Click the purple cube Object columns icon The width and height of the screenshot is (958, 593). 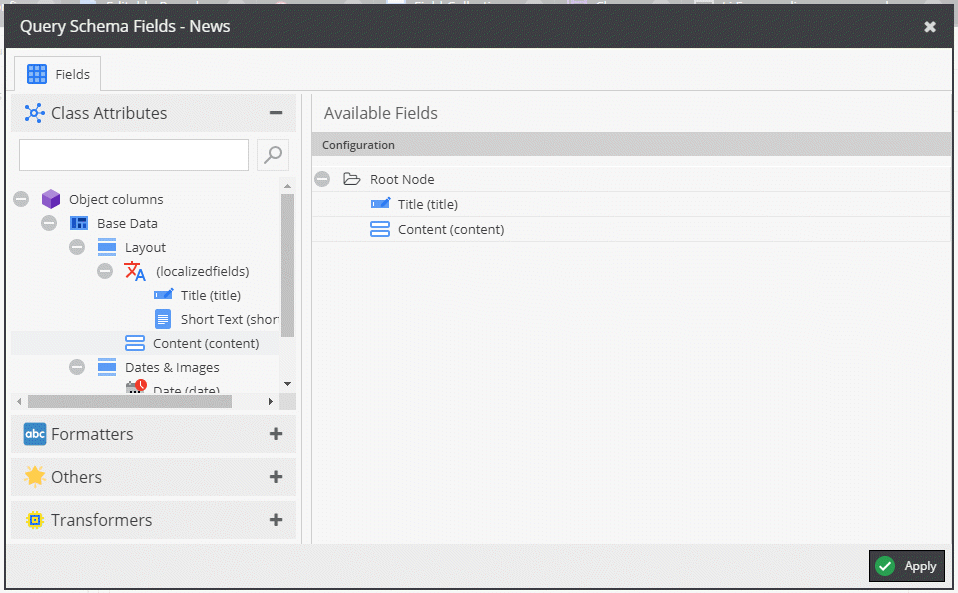coord(51,199)
